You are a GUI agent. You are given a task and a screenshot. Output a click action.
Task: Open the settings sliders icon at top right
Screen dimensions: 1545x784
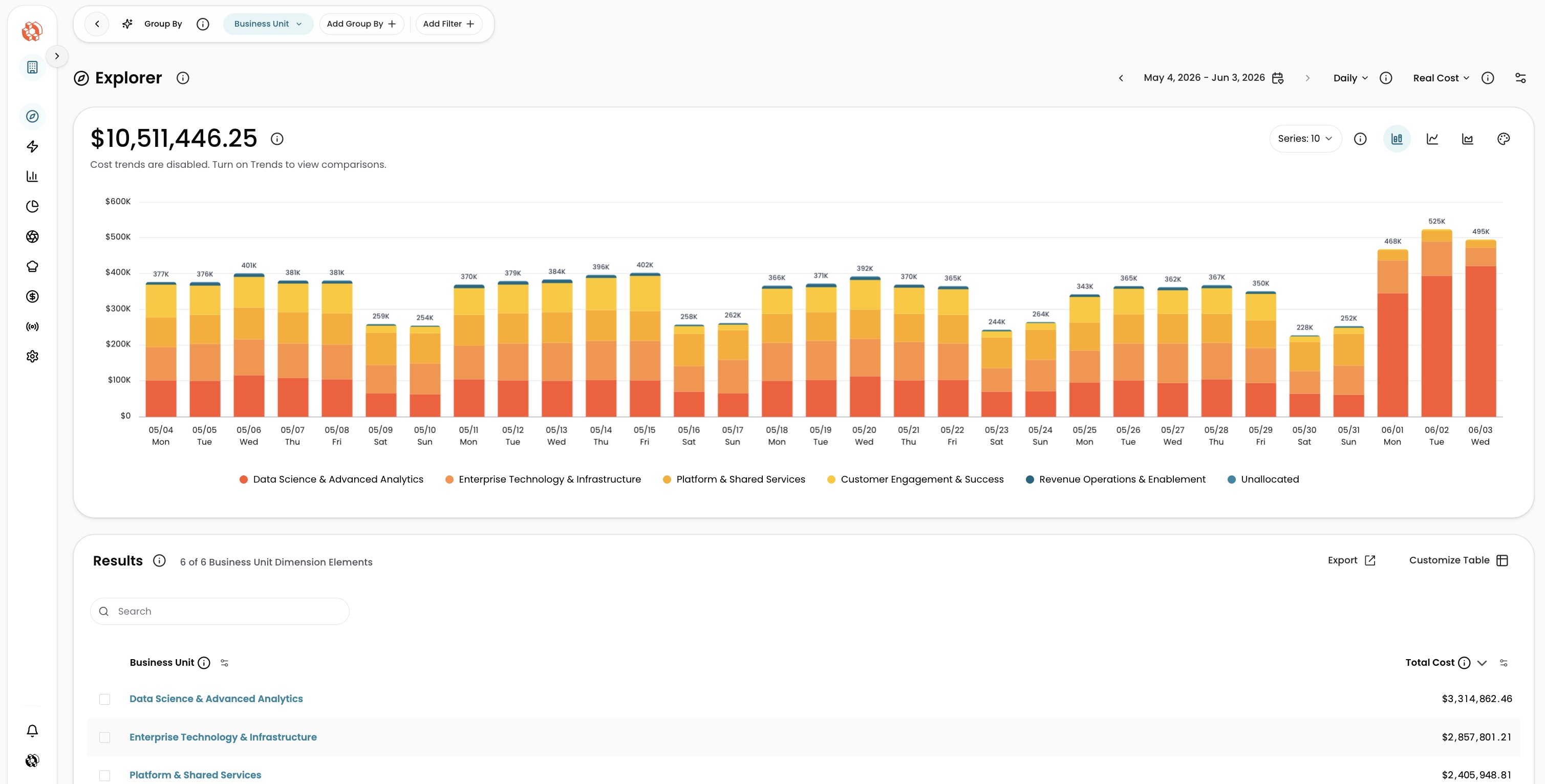point(1520,78)
